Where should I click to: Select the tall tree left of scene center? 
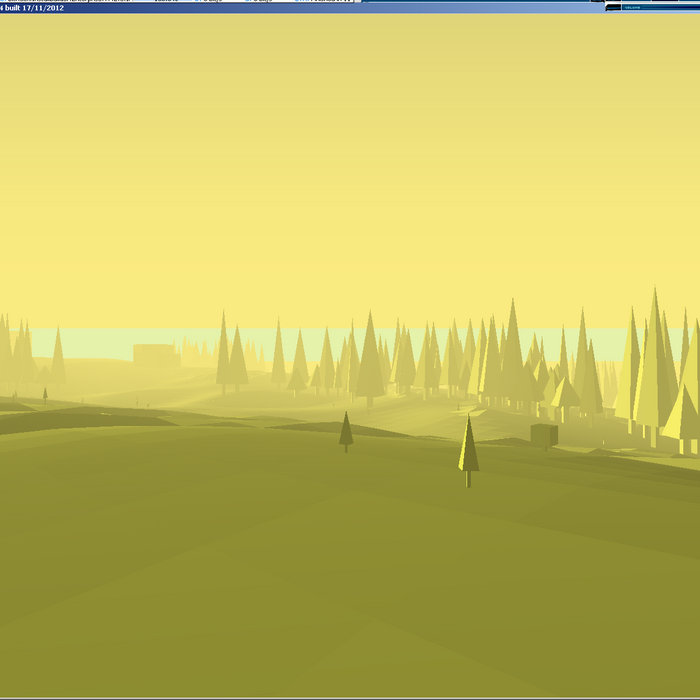(224, 355)
